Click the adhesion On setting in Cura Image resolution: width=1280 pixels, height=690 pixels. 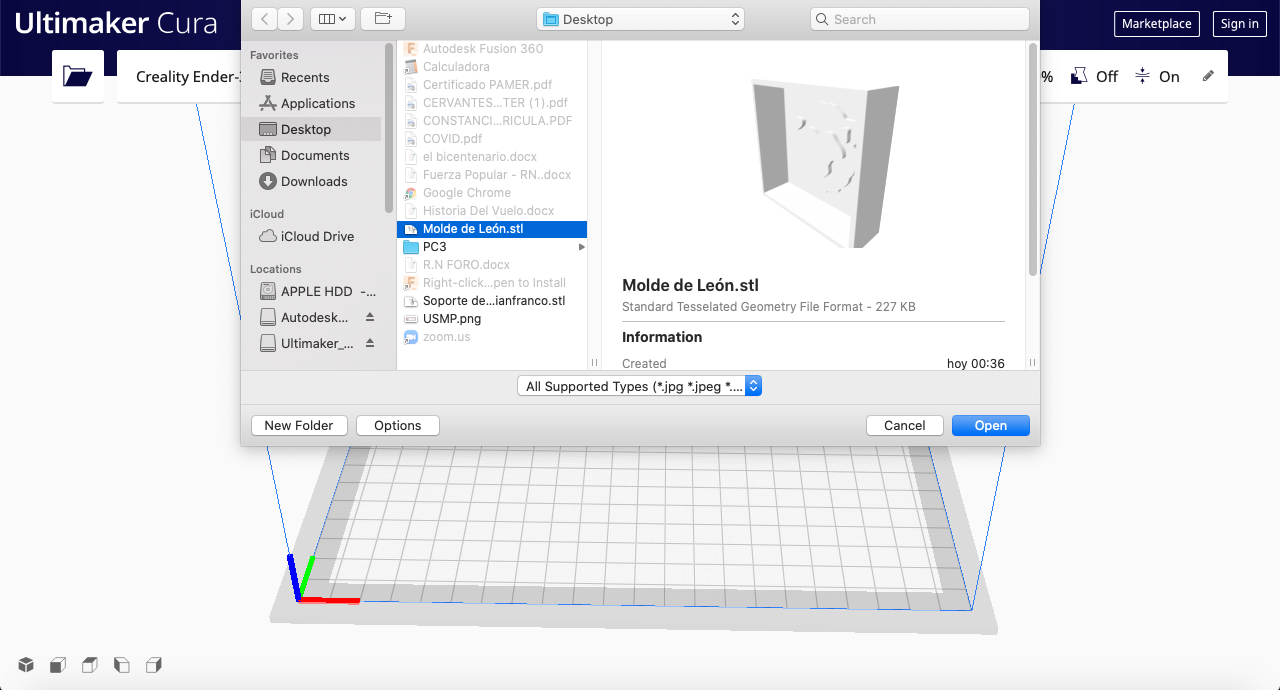1158,76
